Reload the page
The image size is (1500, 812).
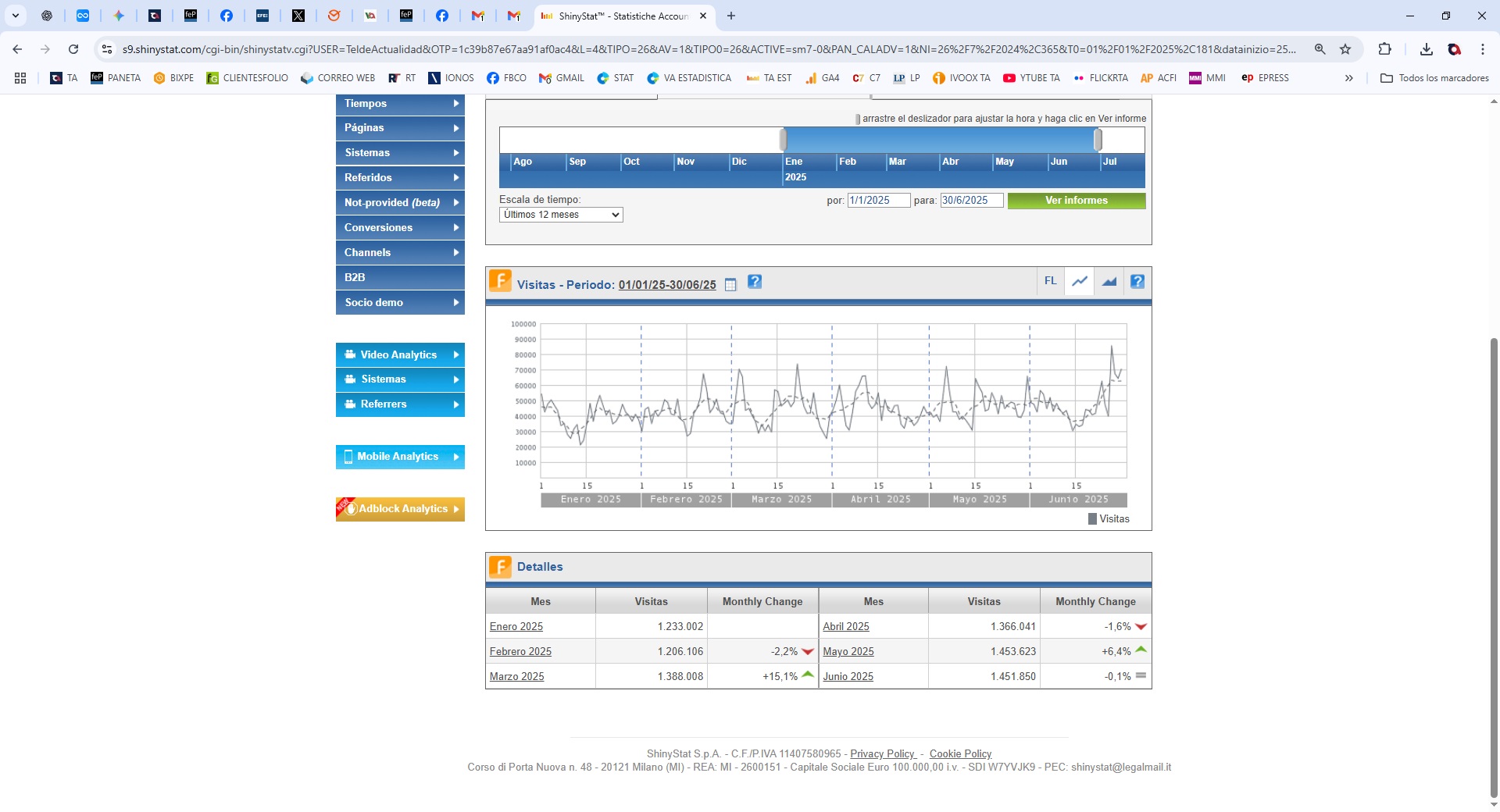73,49
